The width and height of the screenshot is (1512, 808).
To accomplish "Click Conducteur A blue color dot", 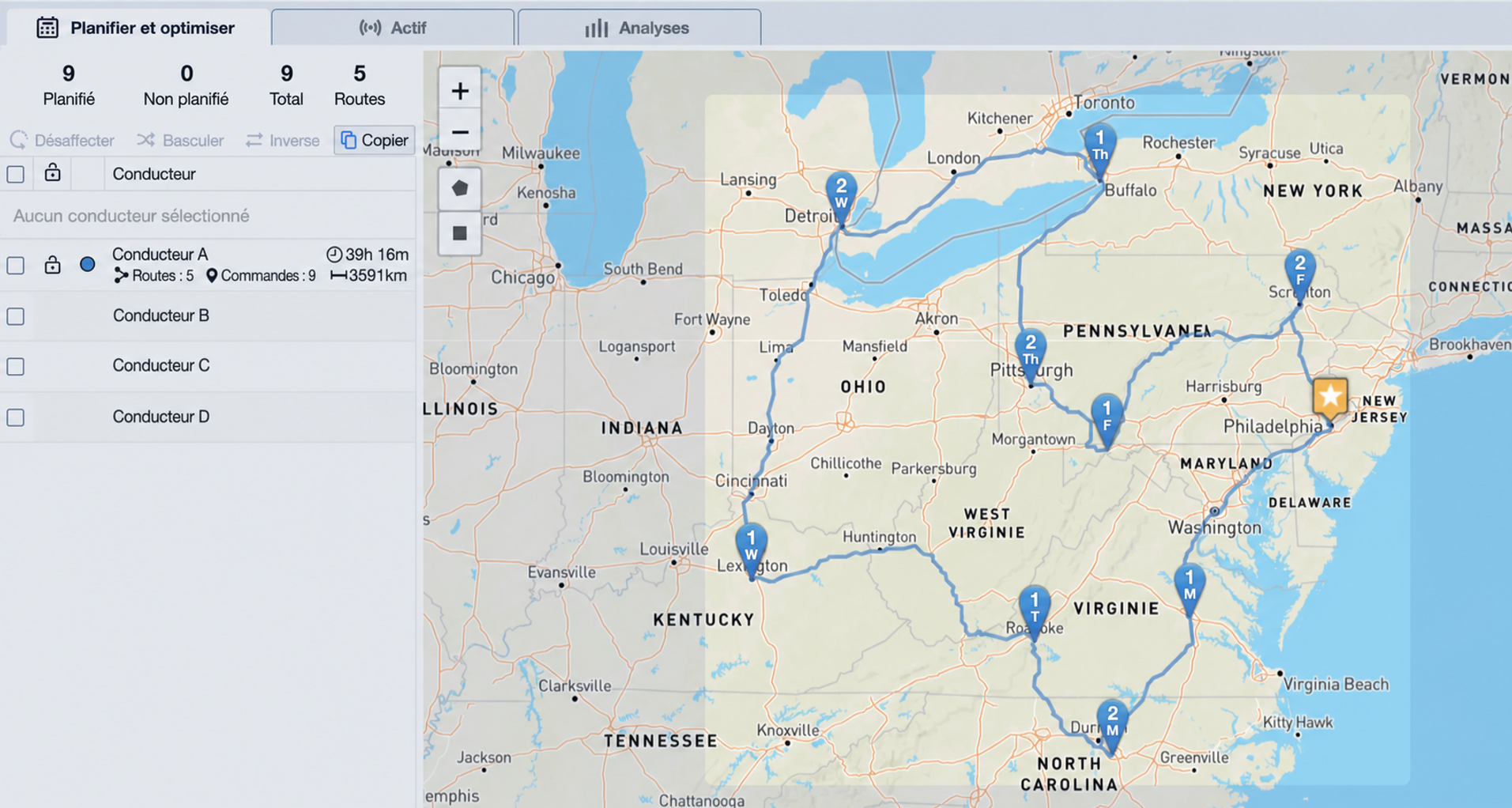I will [x=88, y=264].
